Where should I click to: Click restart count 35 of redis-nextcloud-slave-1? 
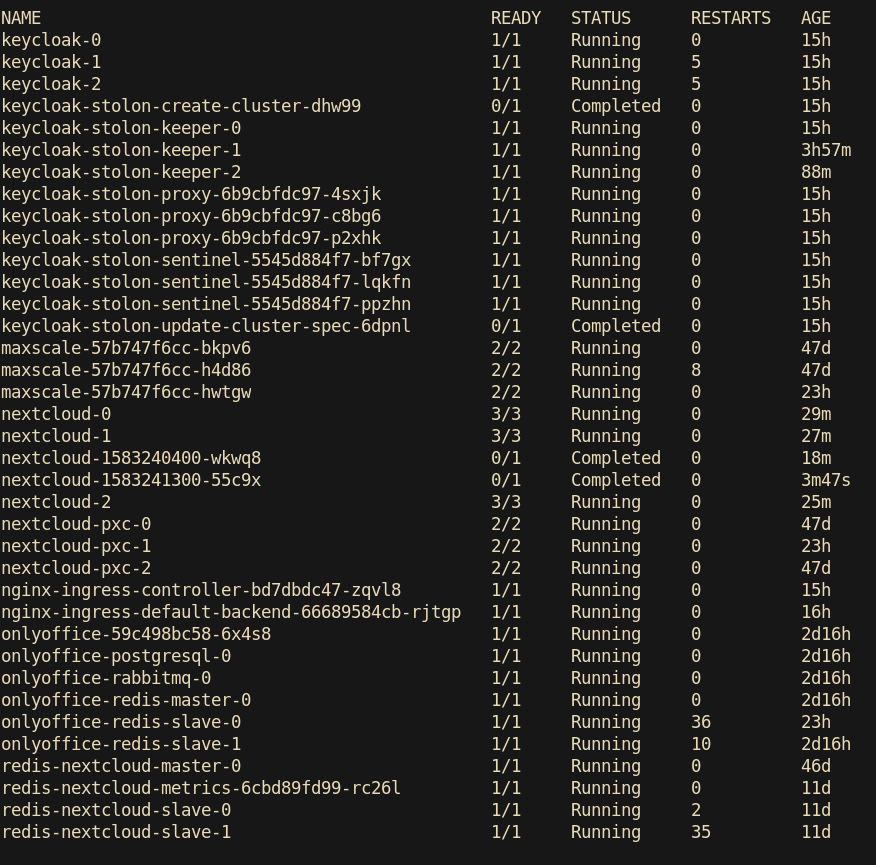pyautogui.click(x=701, y=832)
